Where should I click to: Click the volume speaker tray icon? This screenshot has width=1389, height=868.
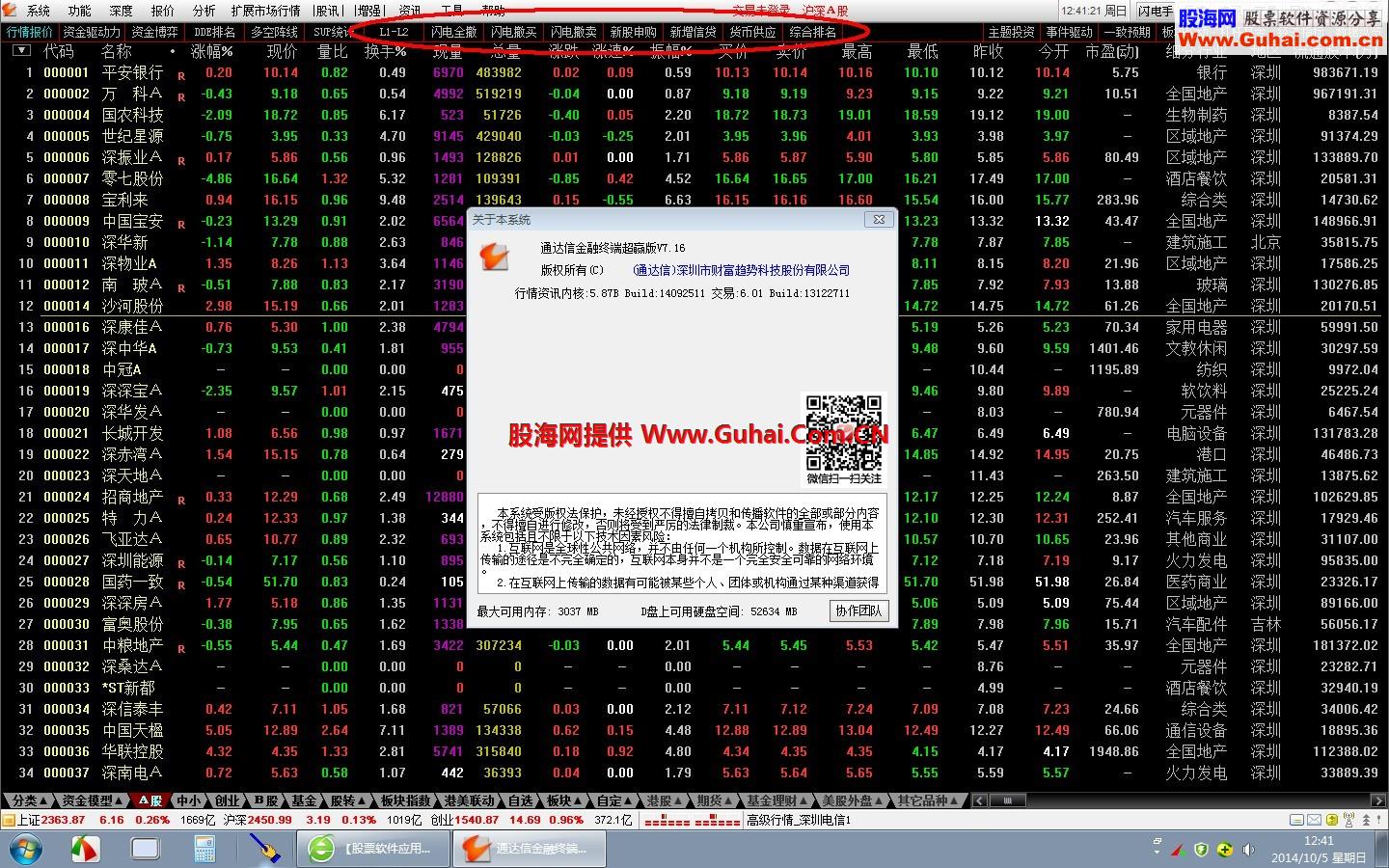[x=1248, y=850]
